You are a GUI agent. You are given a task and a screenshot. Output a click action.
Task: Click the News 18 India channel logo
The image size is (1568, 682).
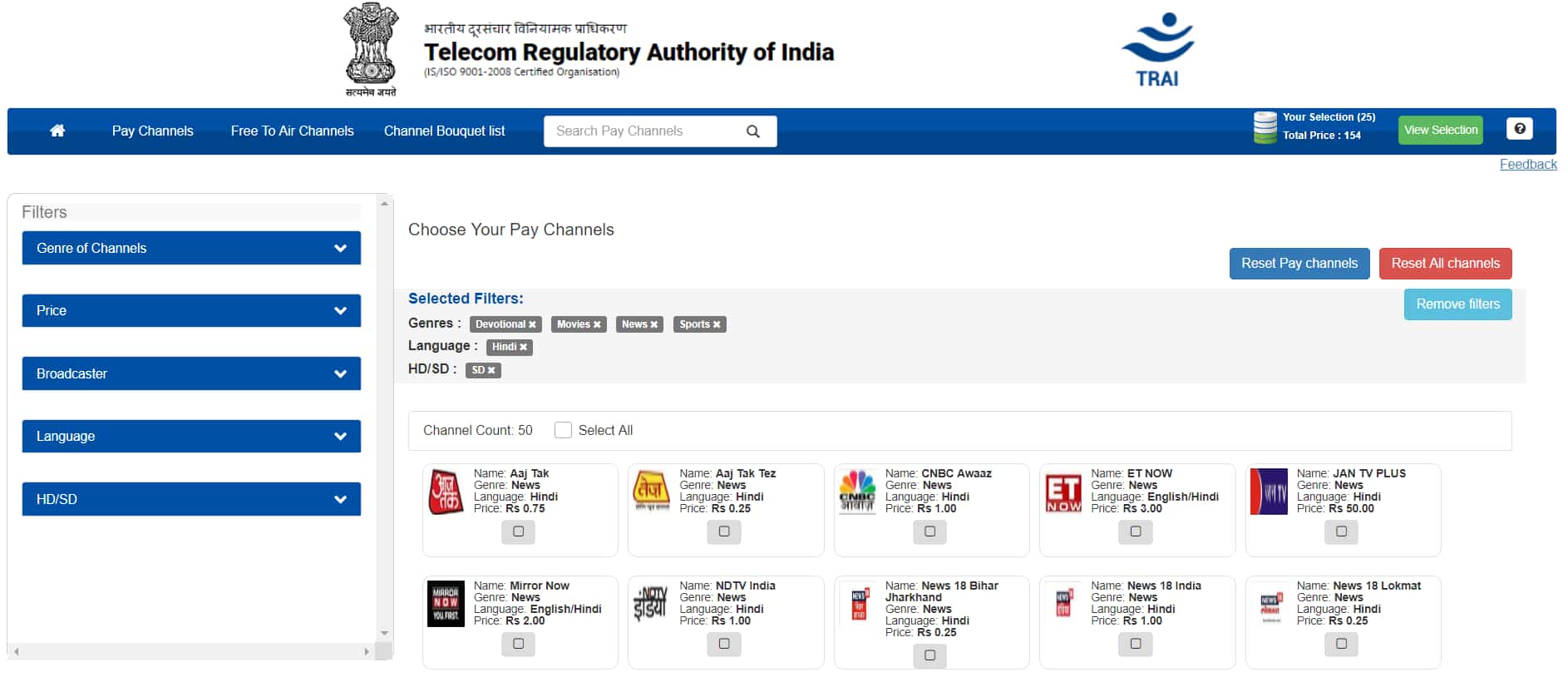coord(1063,604)
